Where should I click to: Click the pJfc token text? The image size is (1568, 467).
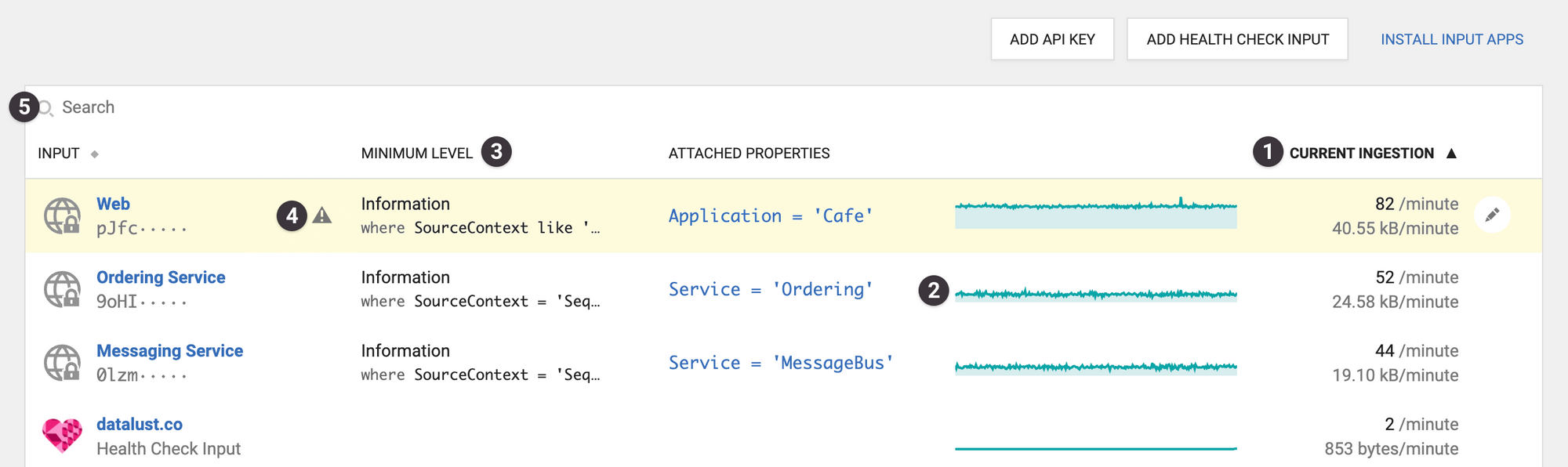tap(141, 229)
